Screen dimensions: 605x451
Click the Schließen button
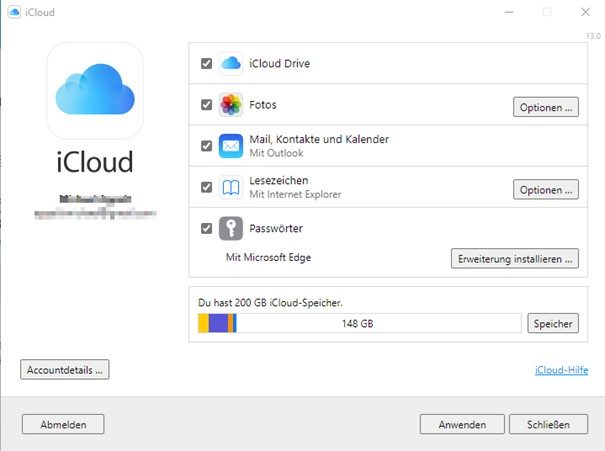[548, 424]
